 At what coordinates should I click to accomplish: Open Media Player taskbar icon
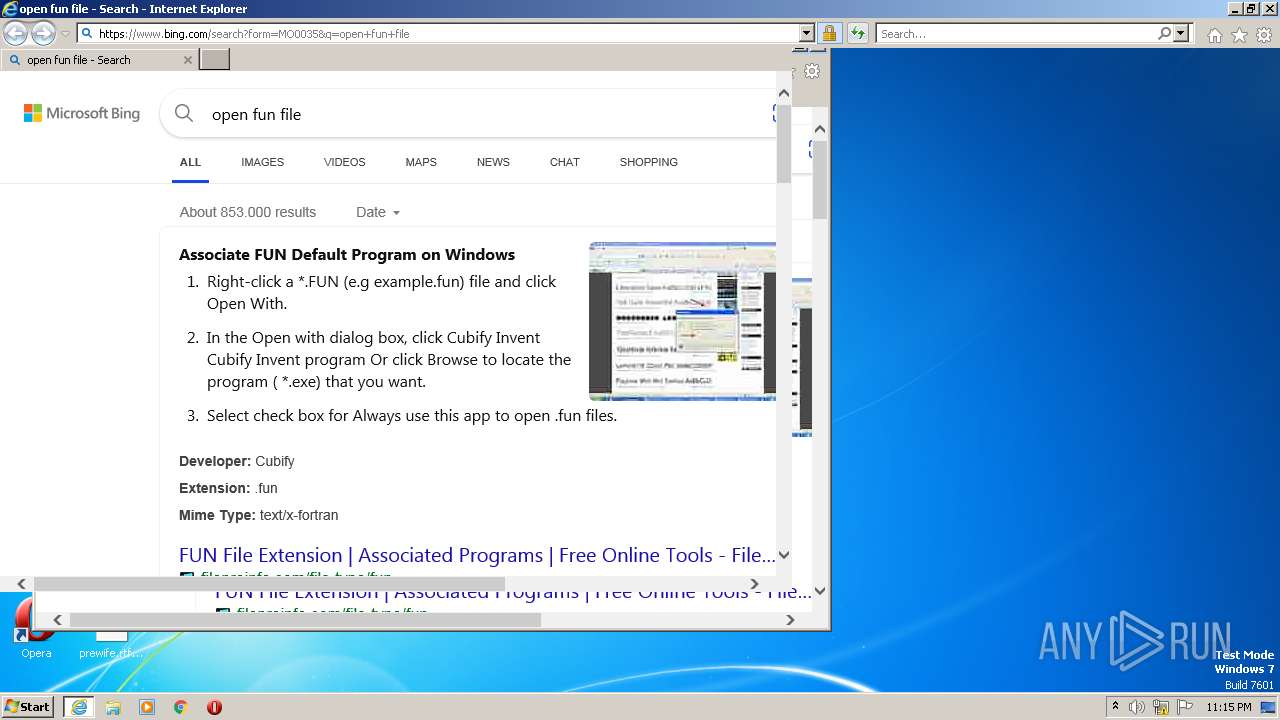pyautogui.click(x=147, y=707)
